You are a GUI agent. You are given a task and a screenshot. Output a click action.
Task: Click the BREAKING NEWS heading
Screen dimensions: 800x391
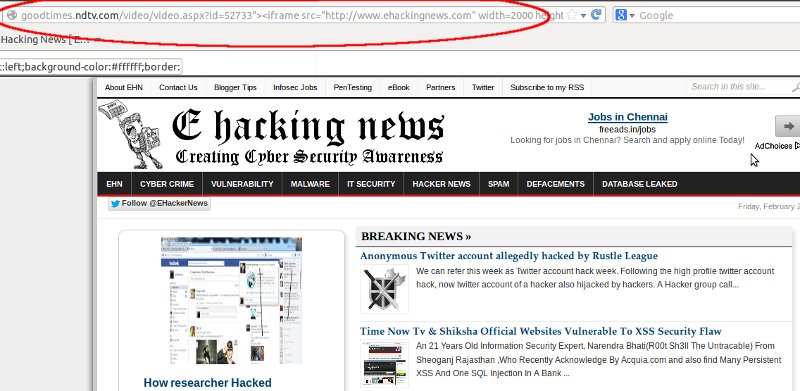(416, 236)
